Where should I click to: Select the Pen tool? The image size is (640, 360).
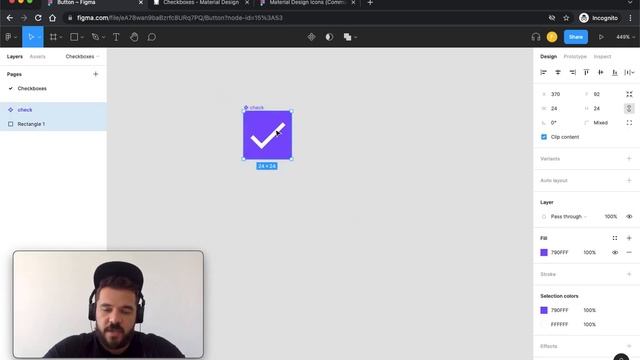click(x=95, y=37)
